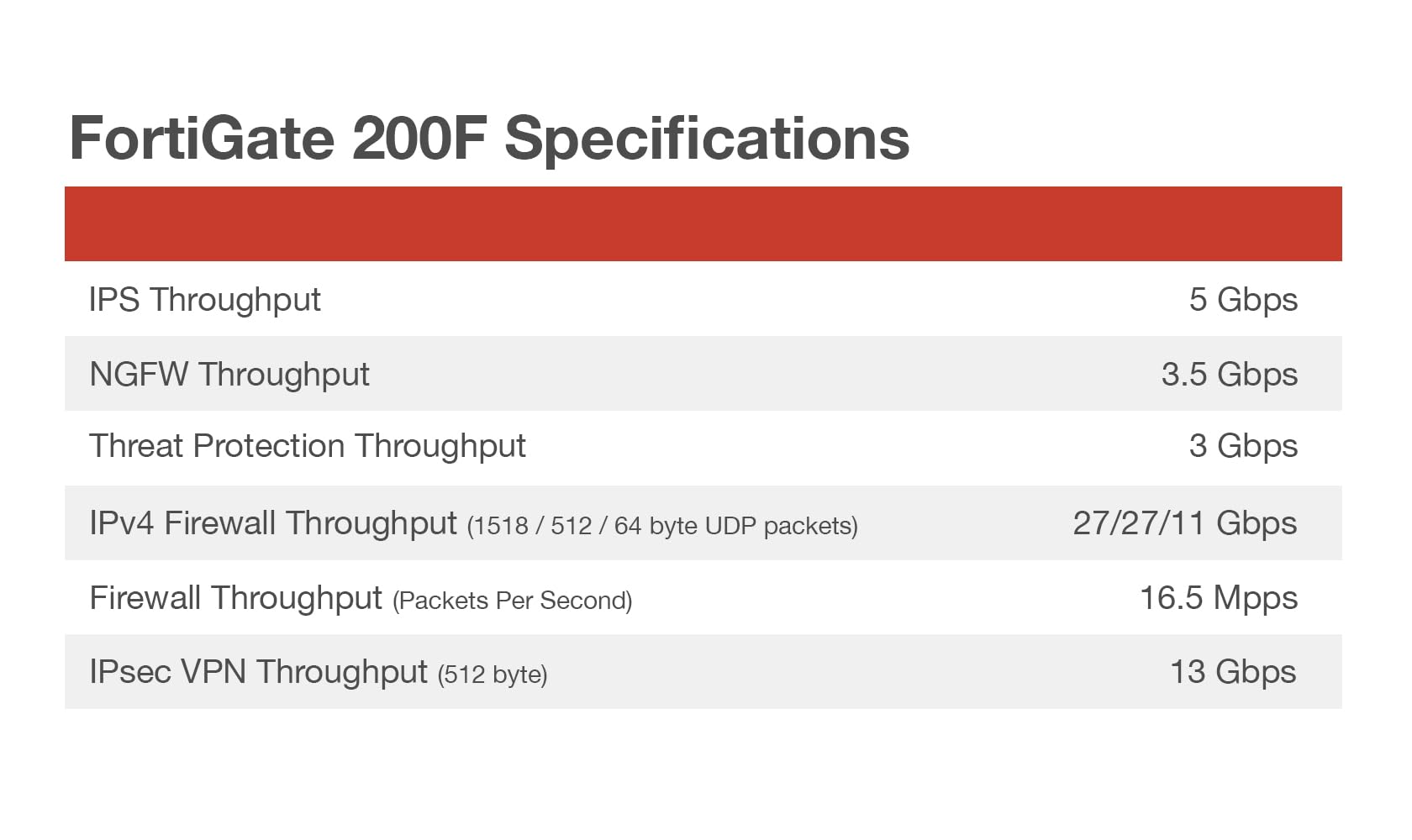Image resolution: width=1412 pixels, height=840 pixels.
Task: Click the word FortiGate in the title
Action: [202, 138]
